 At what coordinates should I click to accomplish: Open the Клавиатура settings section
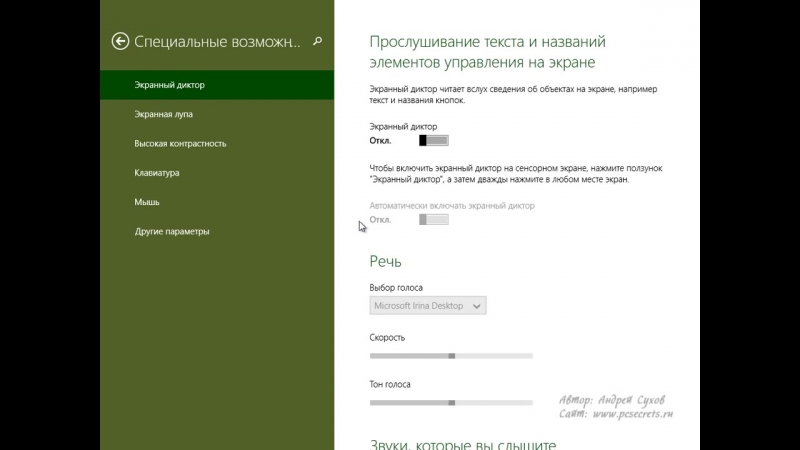coord(217,173)
